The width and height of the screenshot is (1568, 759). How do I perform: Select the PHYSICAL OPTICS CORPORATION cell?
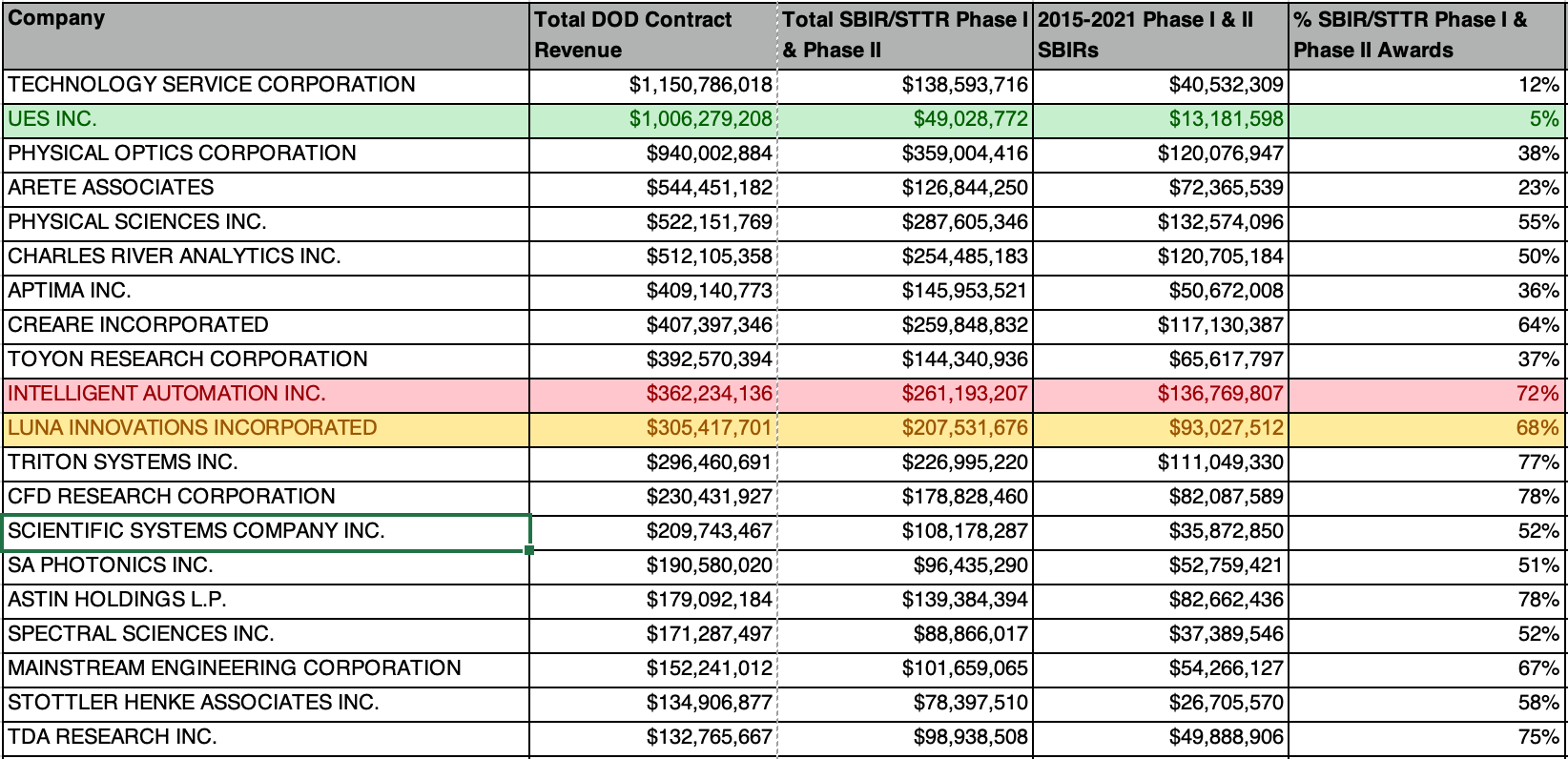pyautogui.click(x=266, y=154)
